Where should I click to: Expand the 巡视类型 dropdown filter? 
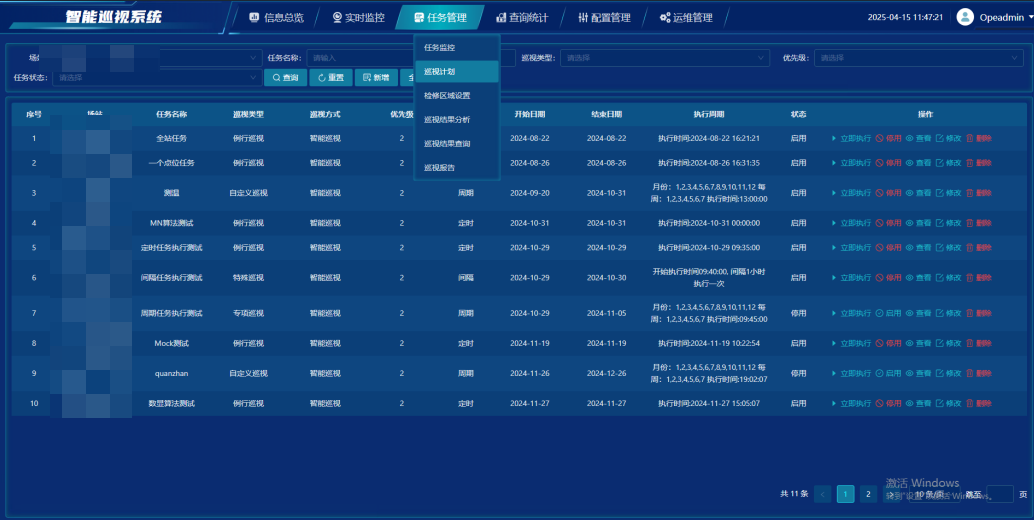[664, 58]
